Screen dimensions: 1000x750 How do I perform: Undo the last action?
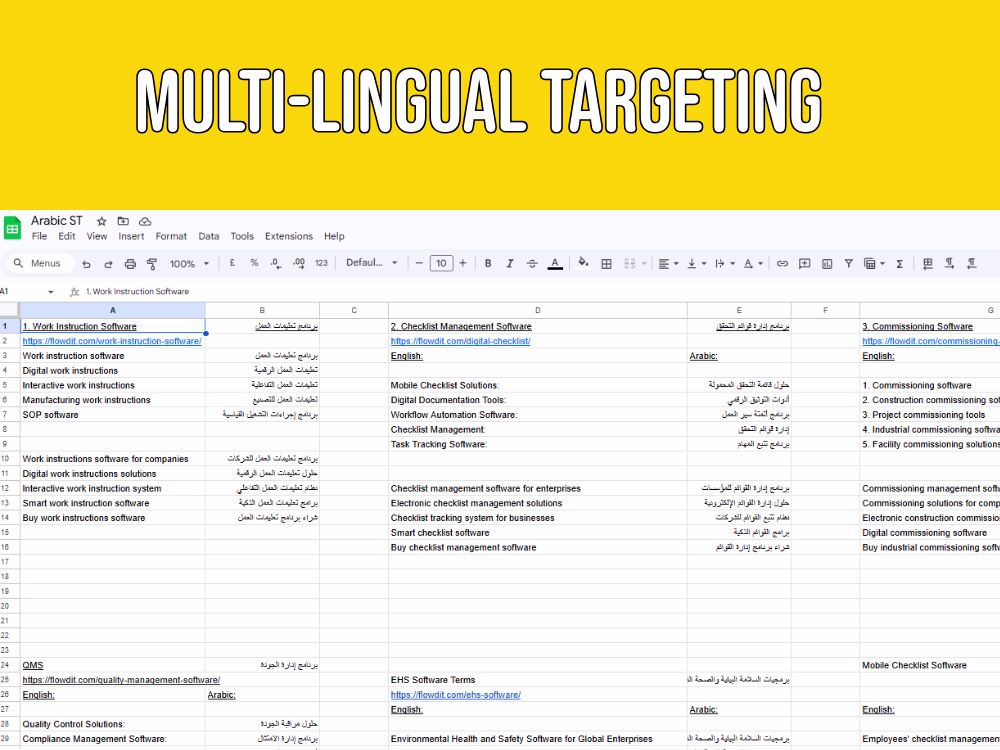(86, 263)
